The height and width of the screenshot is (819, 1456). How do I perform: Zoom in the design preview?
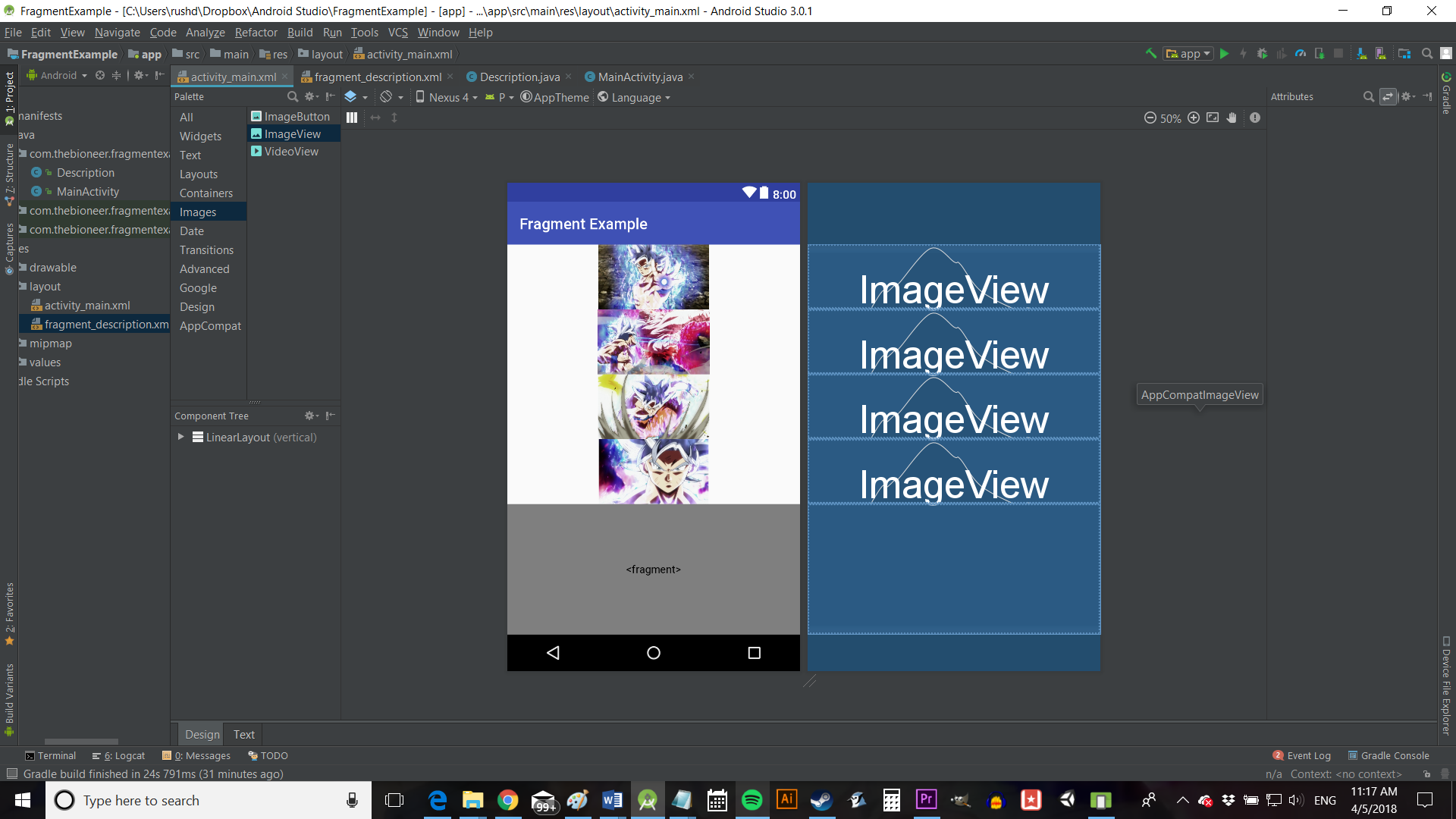click(x=1194, y=118)
